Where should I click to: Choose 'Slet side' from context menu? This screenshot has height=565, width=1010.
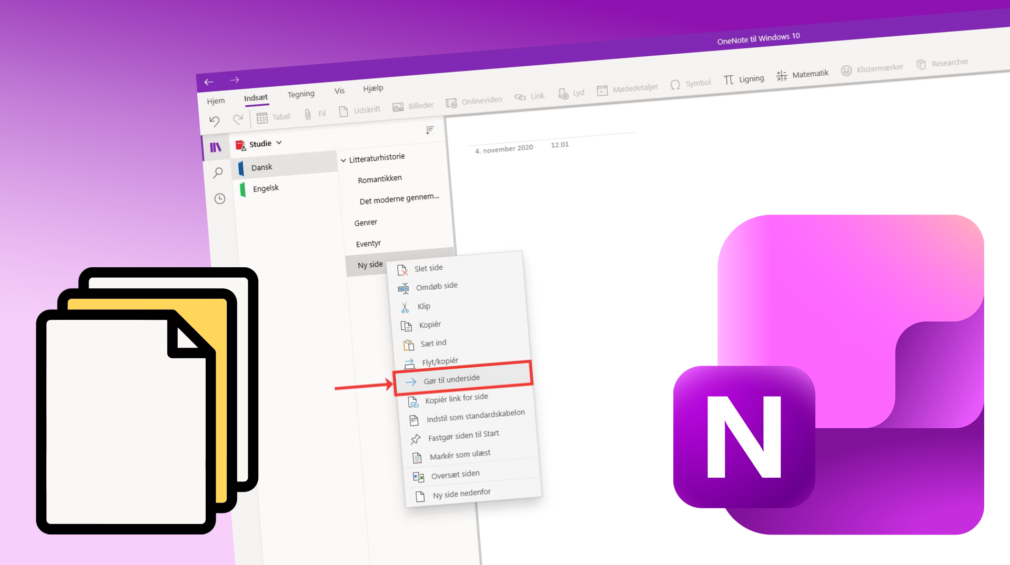coord(428,268)
